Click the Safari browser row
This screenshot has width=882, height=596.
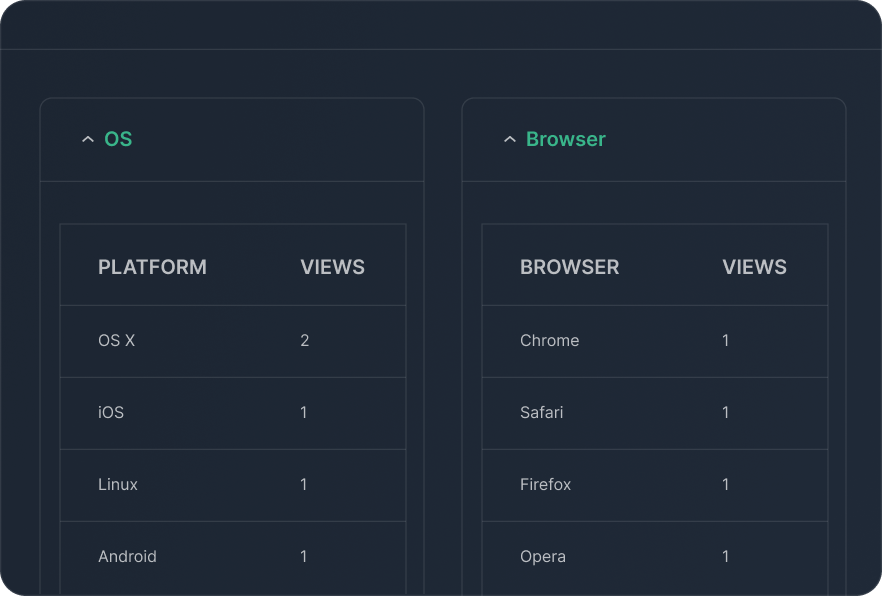[655, 413]
